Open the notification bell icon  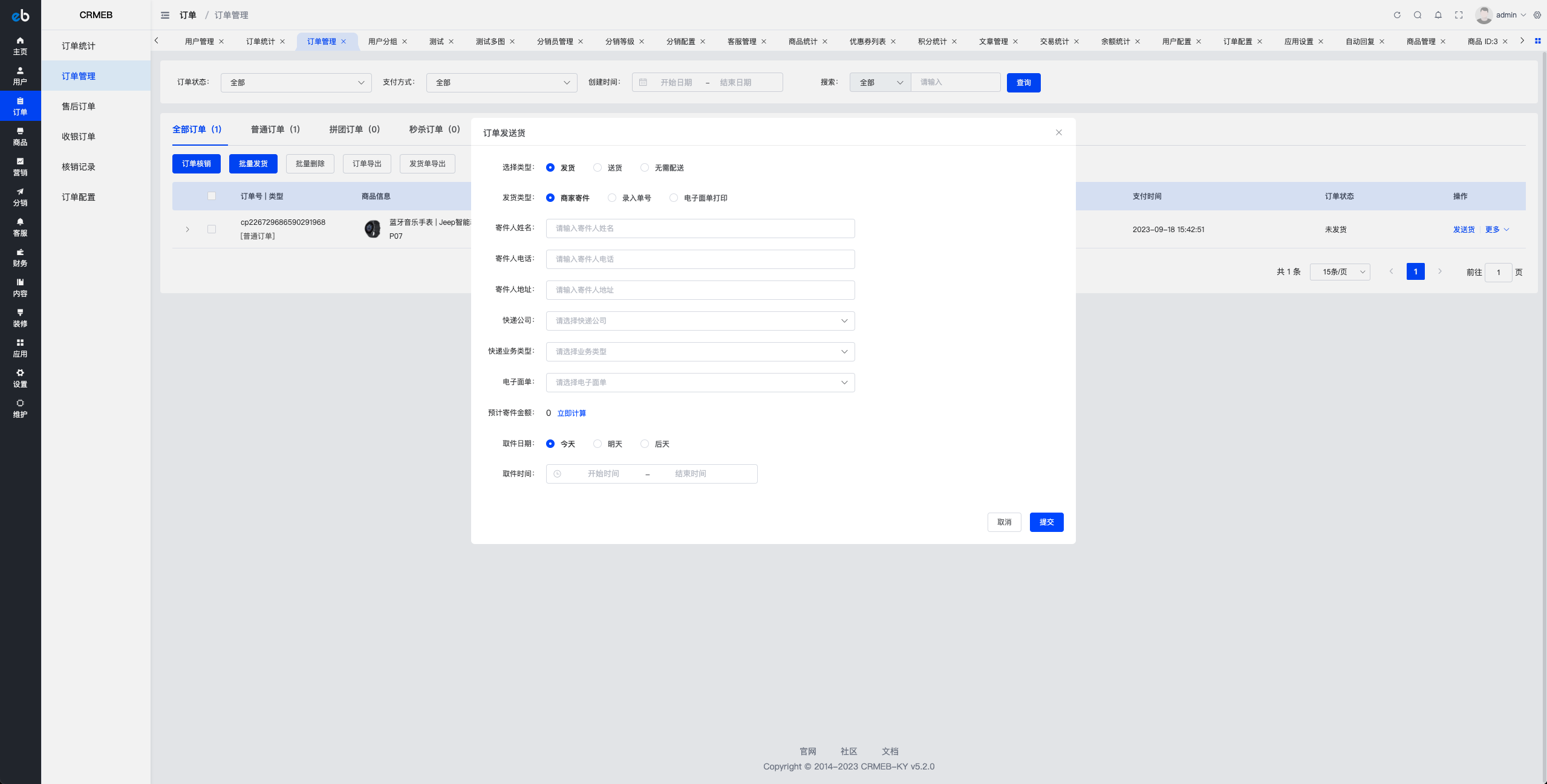tap(1438, 15)
